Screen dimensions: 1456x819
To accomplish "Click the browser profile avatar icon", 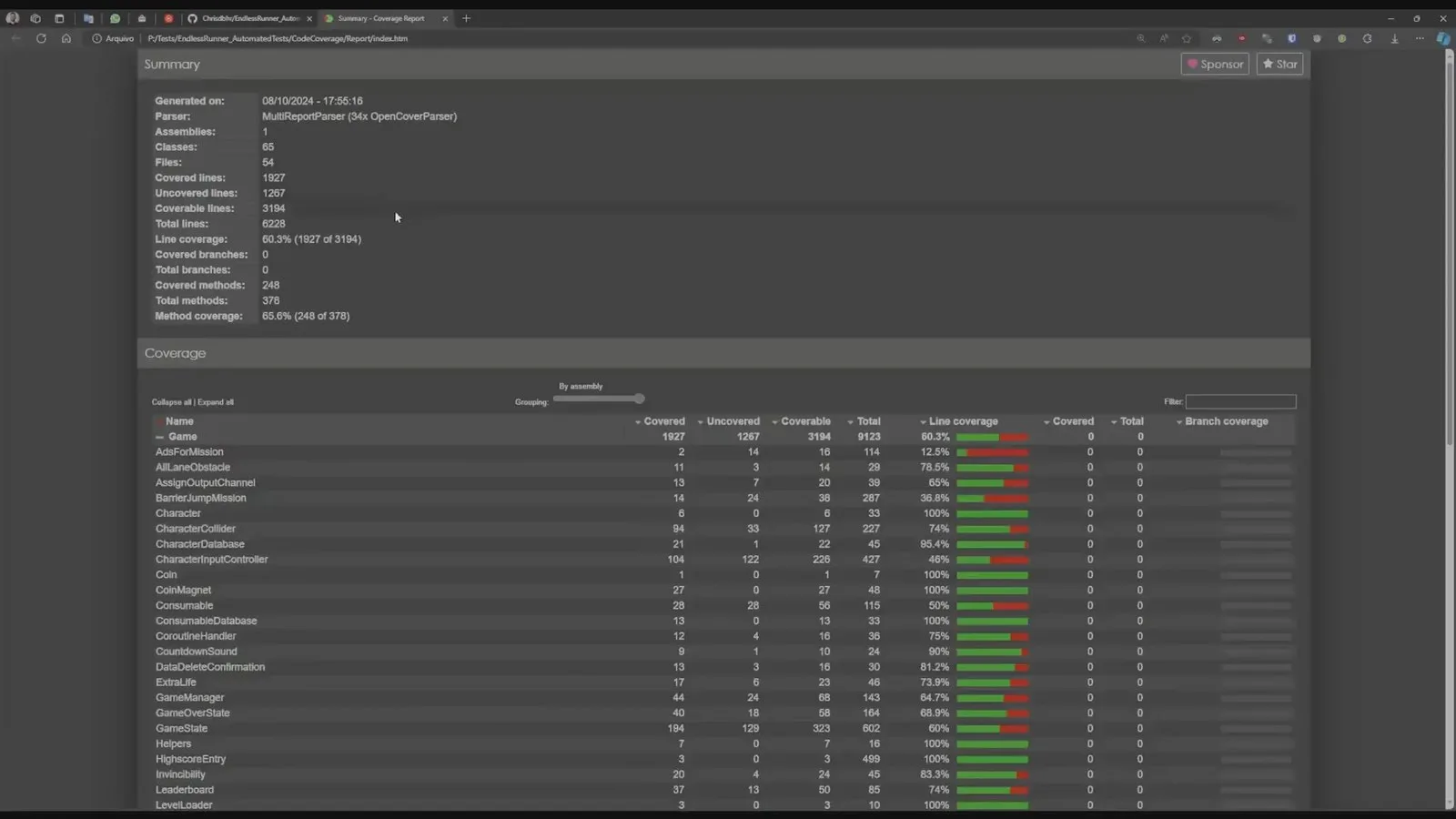I will coord(13,18).
